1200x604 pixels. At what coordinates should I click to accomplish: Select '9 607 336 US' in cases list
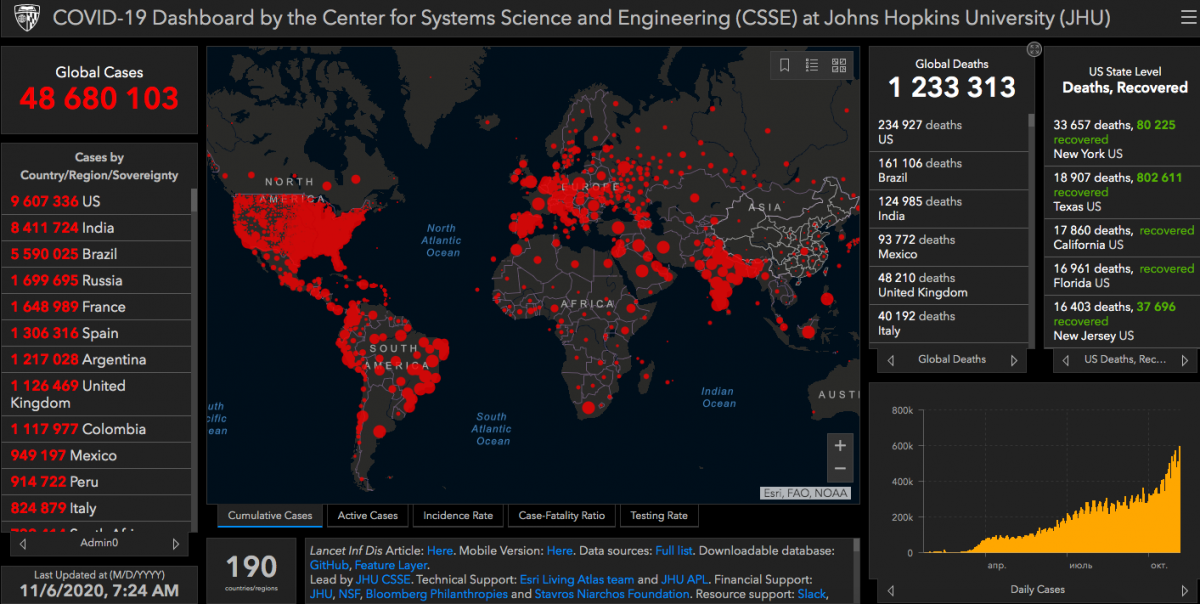pos(98,201)
